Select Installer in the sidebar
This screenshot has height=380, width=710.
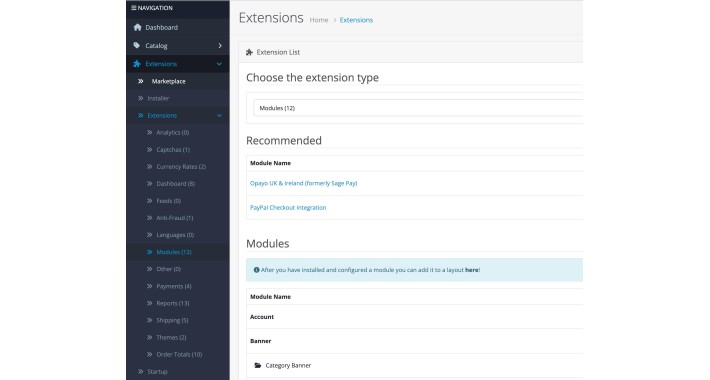(158, 98)
